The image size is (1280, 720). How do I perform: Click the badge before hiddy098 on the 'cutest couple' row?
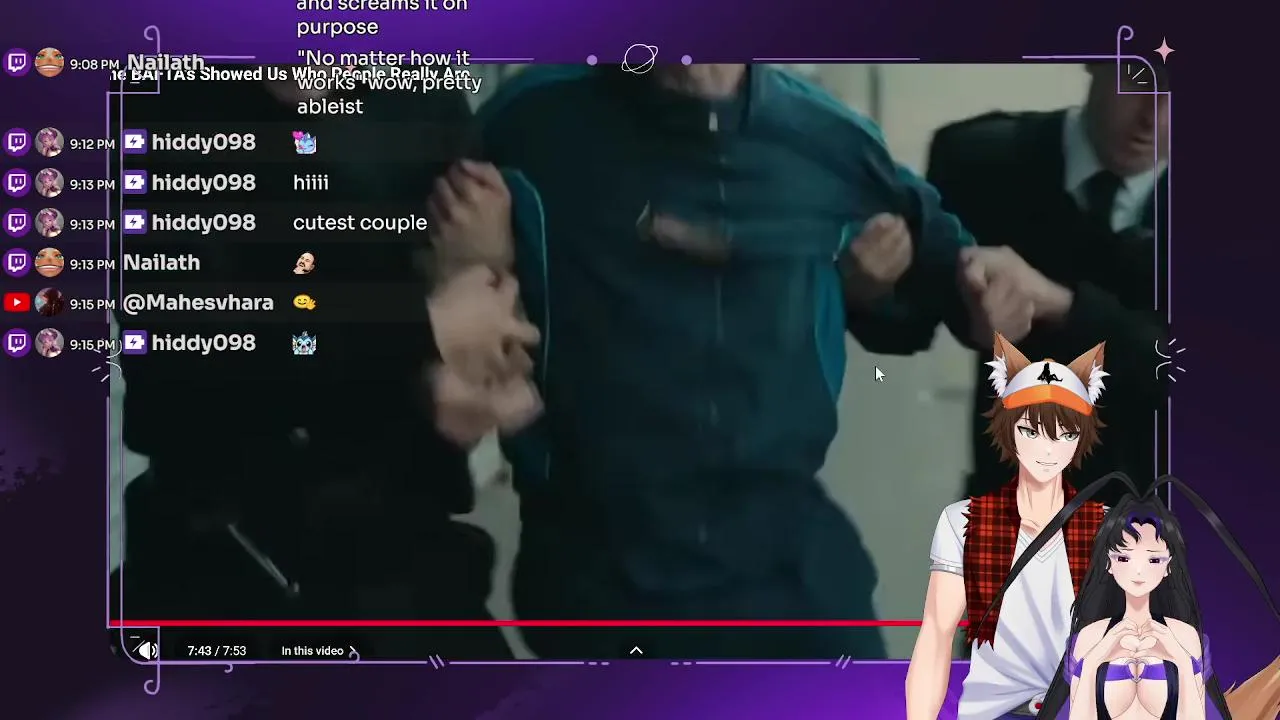(x=134, y=222)
